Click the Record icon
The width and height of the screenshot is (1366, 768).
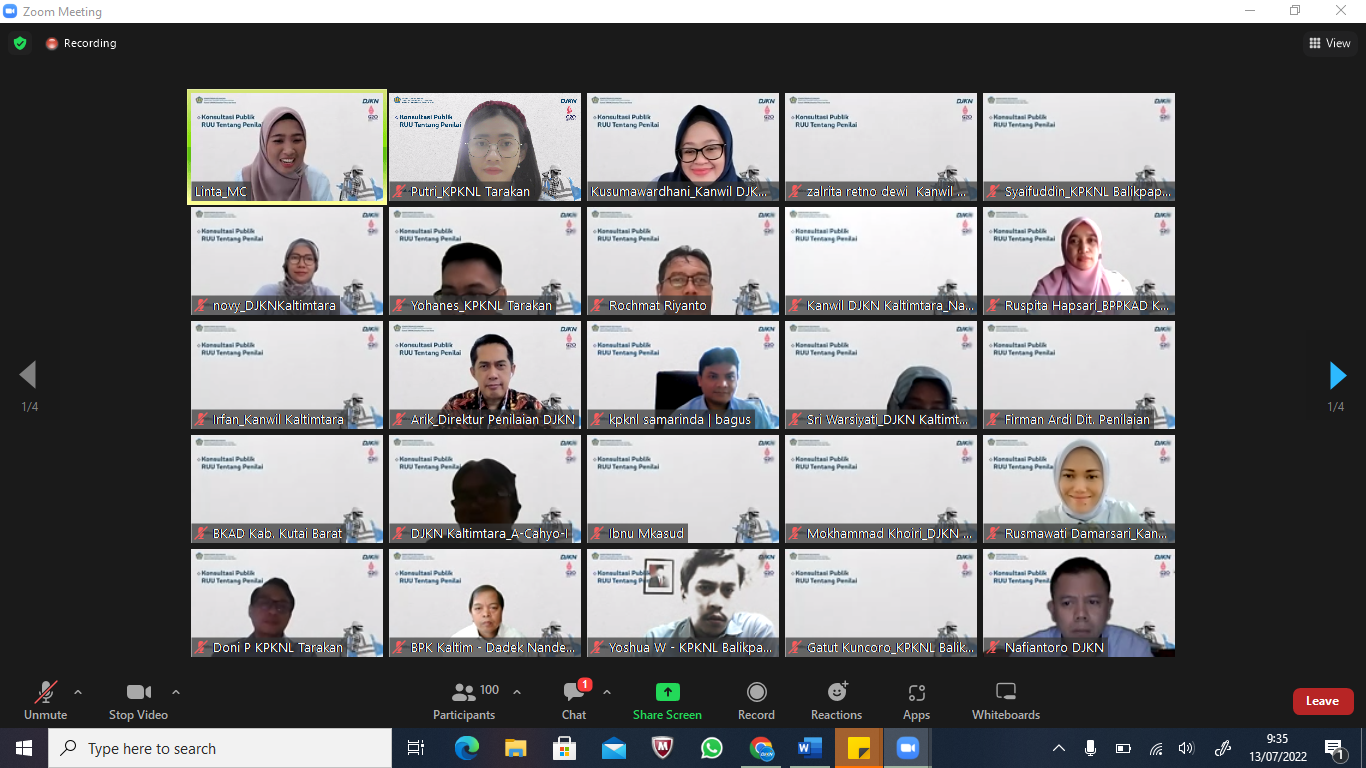click(757, 693)
